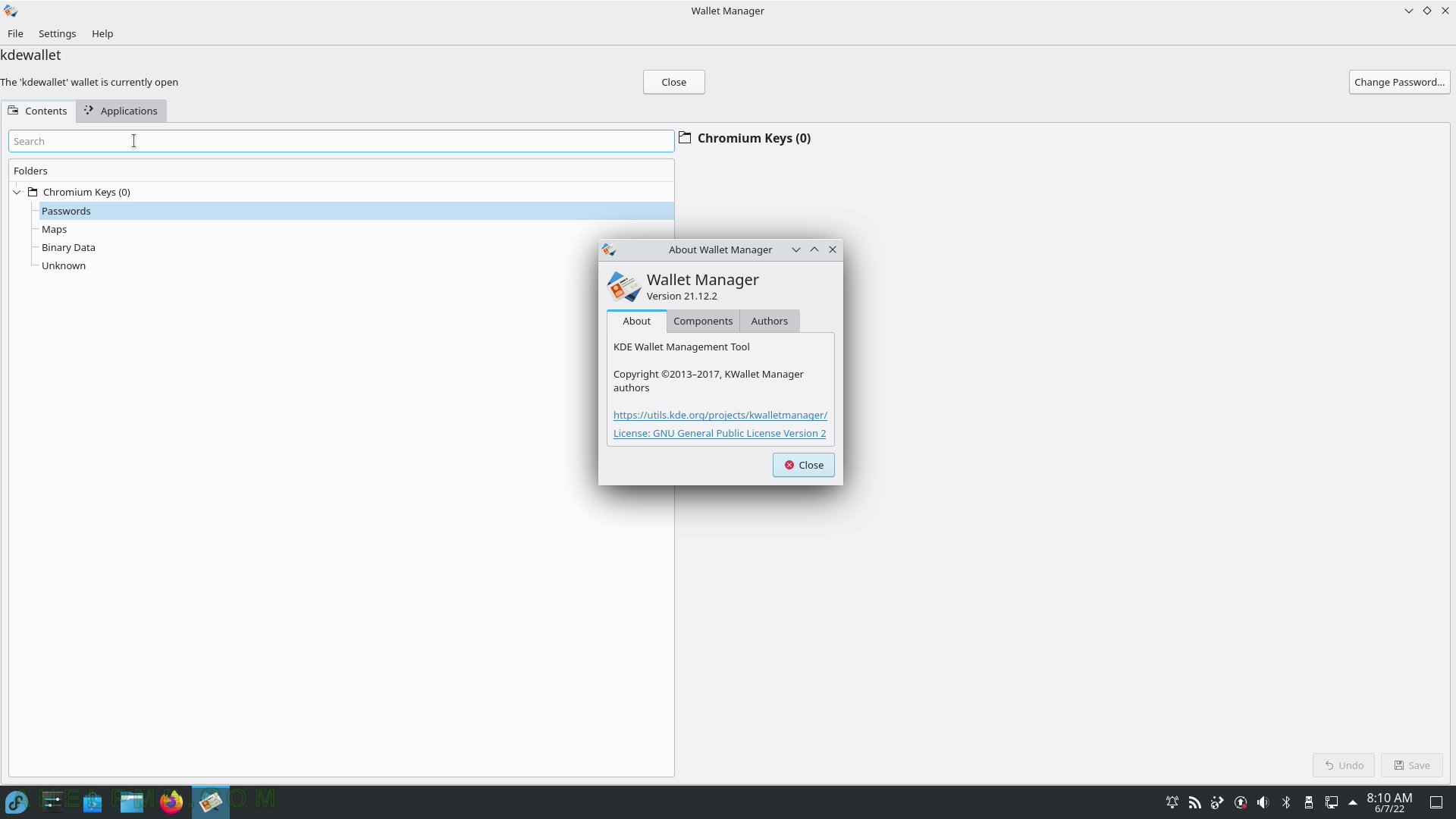Open the clock showing 8:10 AM

1389,802
